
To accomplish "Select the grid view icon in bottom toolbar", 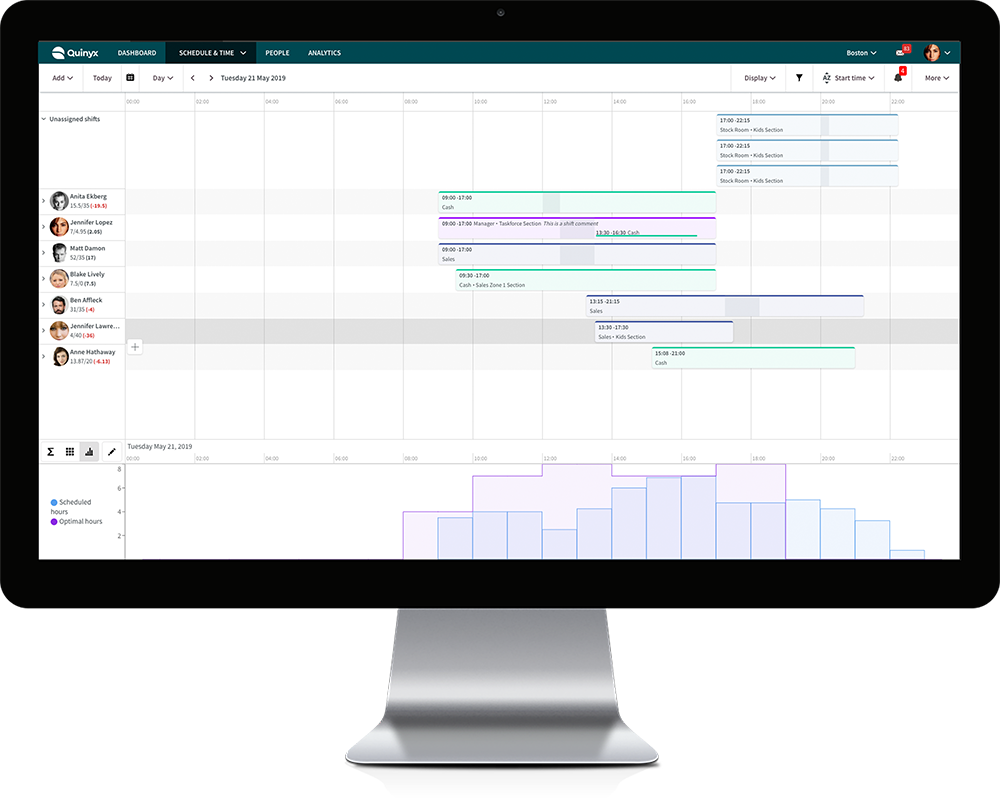I will [x=70, y=452].
